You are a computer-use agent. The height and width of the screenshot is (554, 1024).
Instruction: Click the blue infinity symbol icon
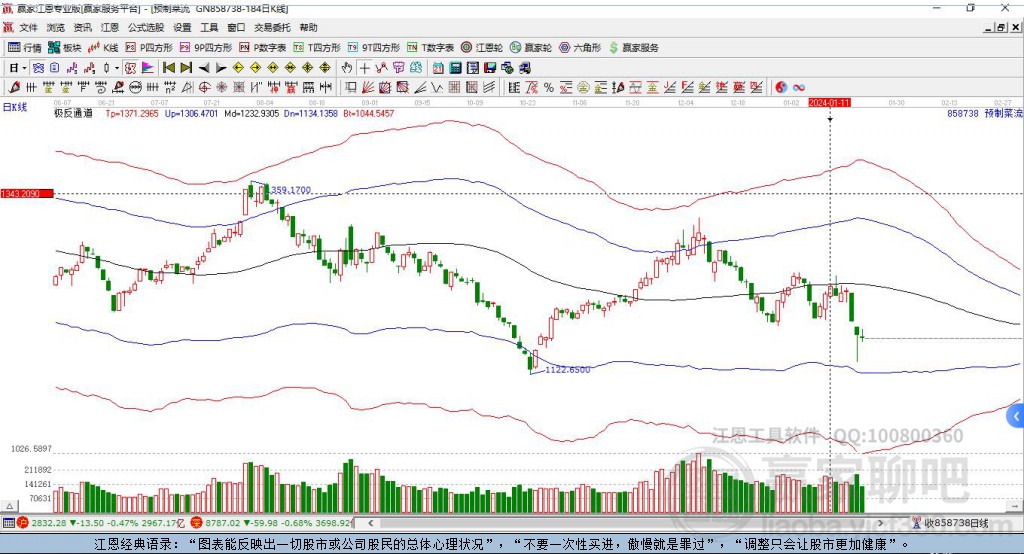coord(799,88)
